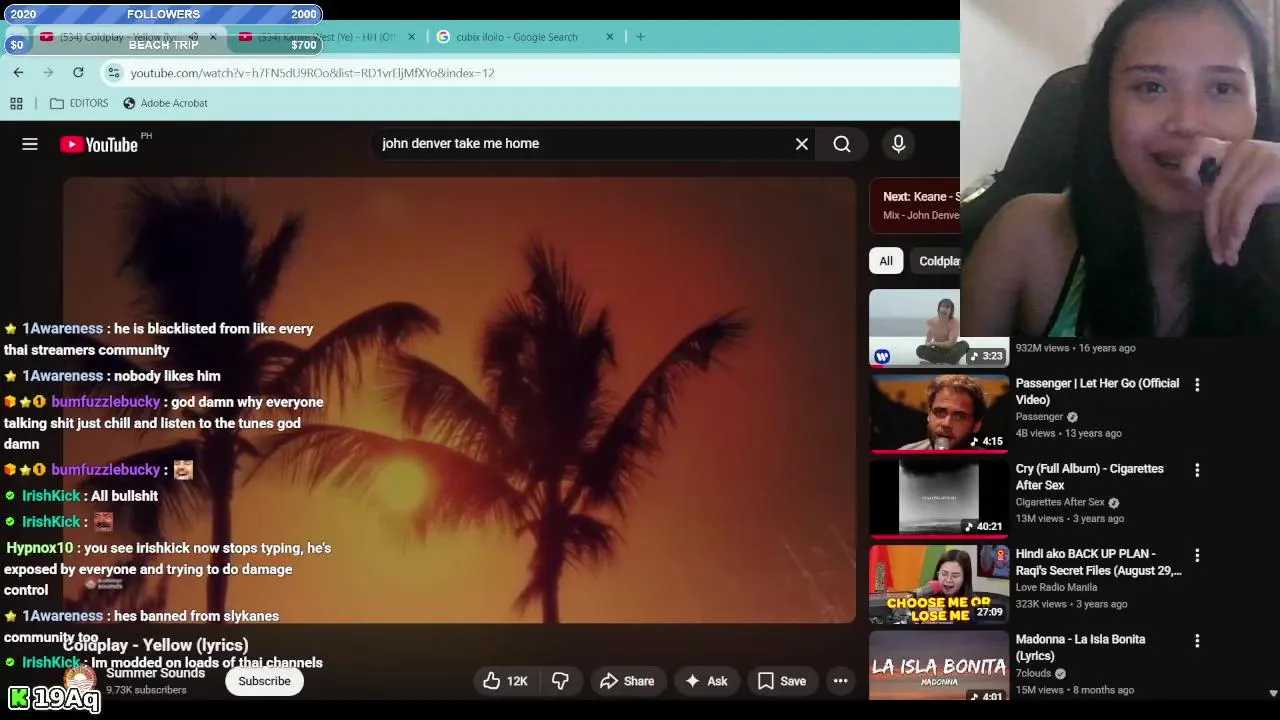Clear the search query with X
The height and width of the screenshot is (720, 1280).
(802, 144)
